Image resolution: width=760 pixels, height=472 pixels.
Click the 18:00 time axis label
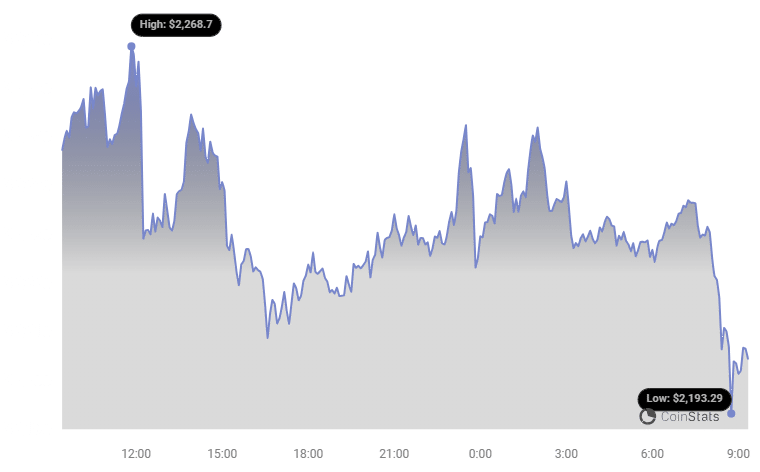coord(309,453)
